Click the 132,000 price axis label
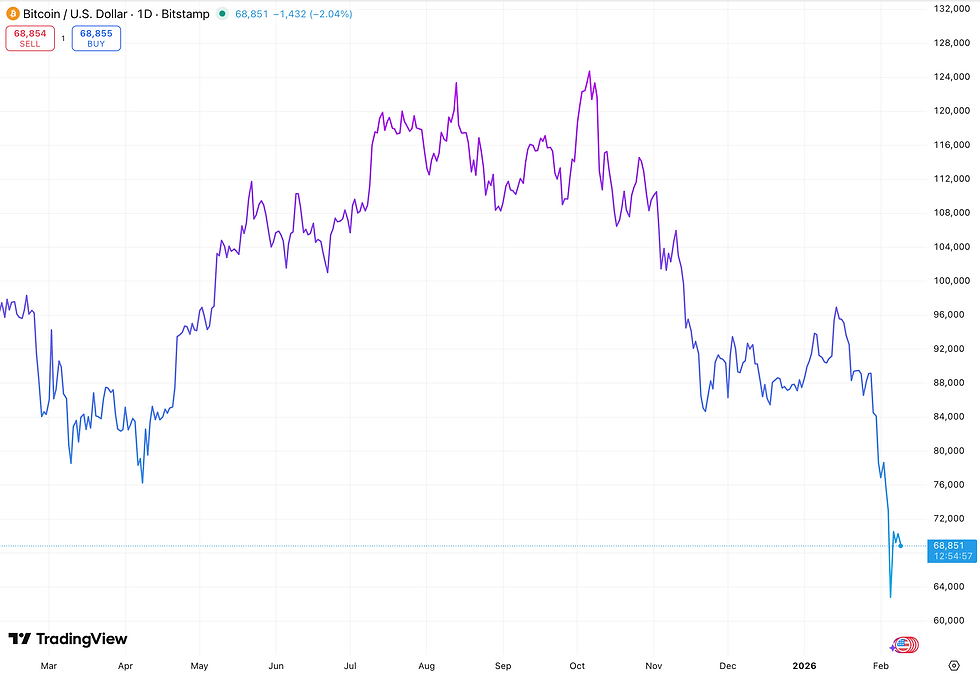 click(951, 9)
